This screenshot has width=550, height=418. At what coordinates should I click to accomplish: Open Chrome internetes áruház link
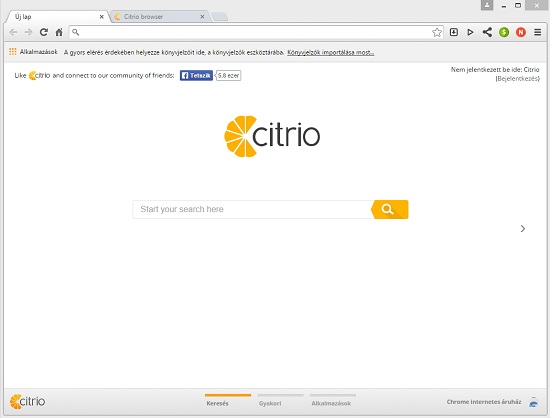pyautogui.click(x=484, y=402)
